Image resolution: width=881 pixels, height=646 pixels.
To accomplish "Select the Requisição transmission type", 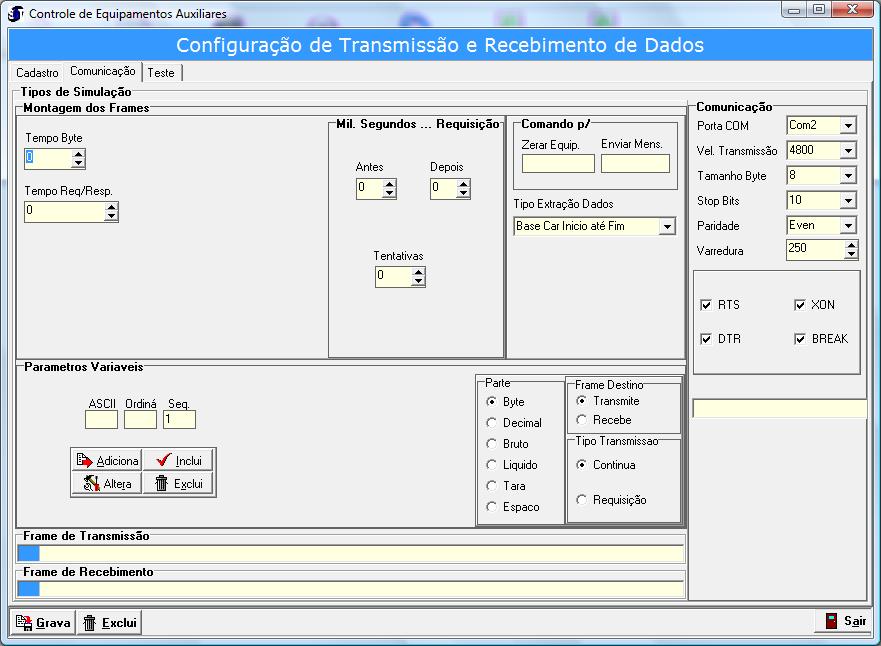I will pos(582,500).
